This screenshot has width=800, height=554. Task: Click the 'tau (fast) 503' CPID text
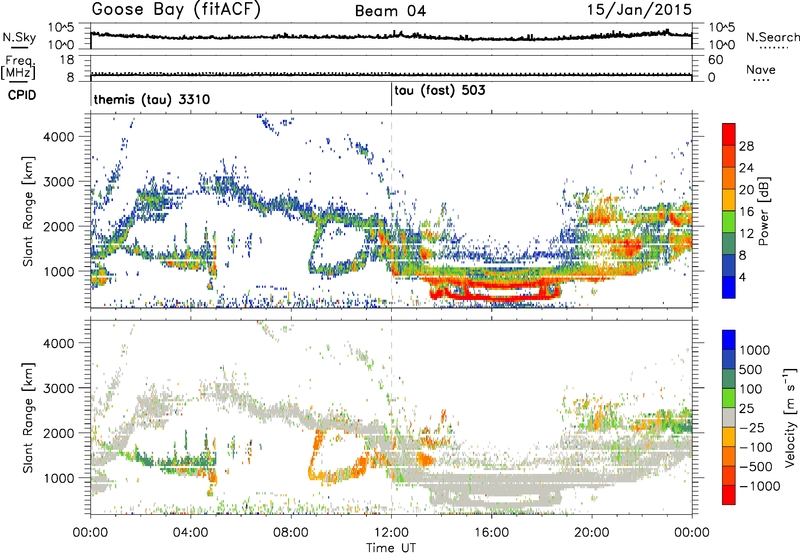pyautogui.click(x=440, y=91)
